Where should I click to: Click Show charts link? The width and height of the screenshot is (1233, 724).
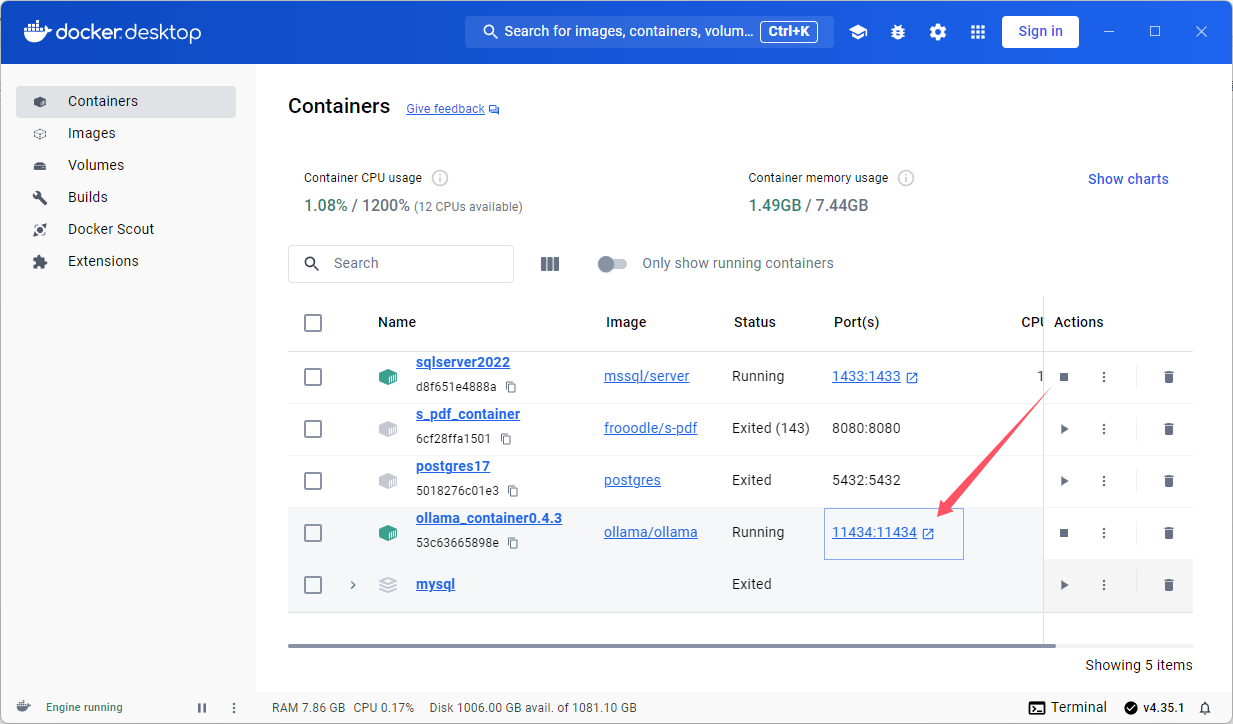[1128, 179]
